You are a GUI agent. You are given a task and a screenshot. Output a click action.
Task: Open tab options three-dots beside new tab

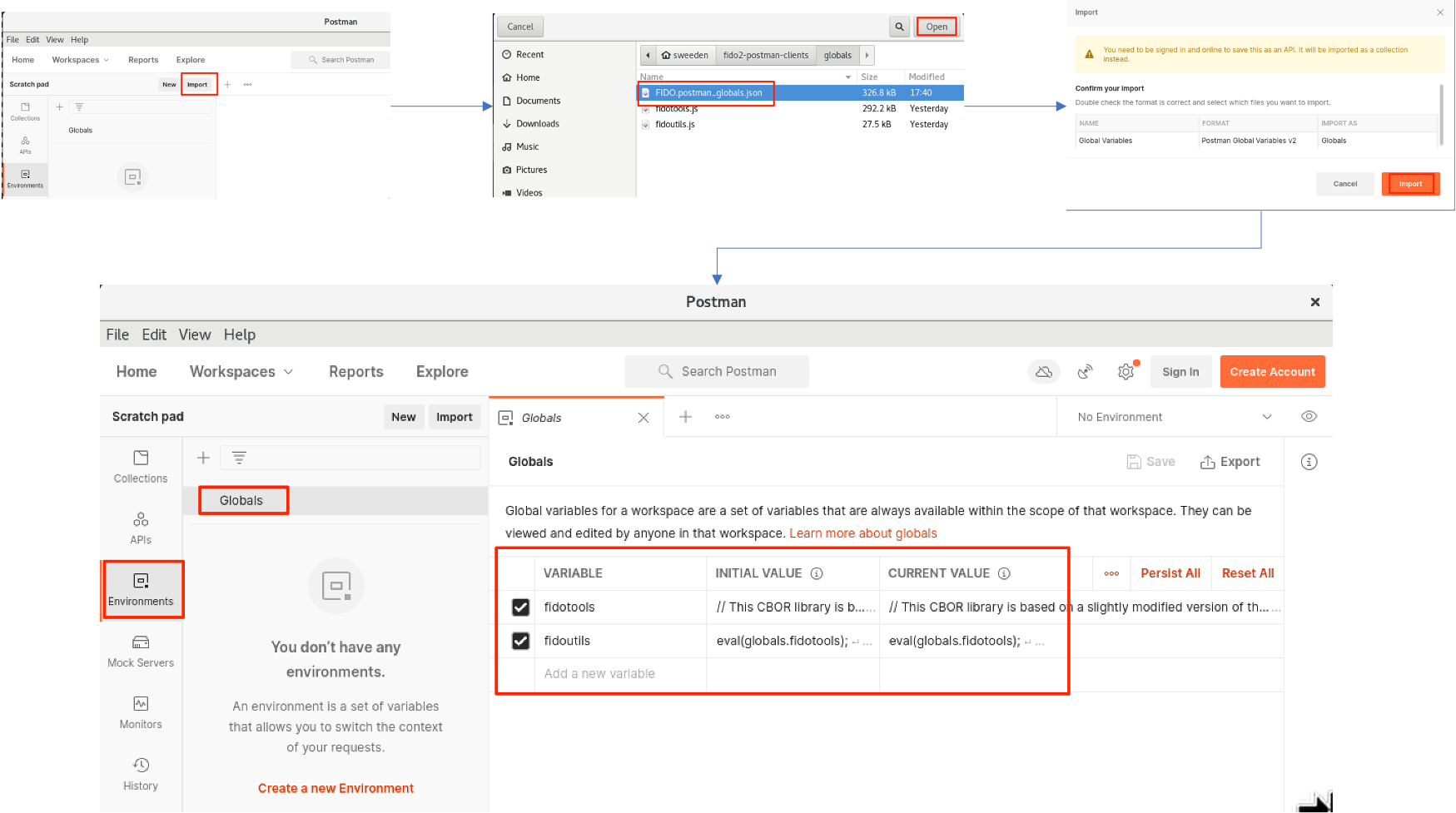click(722, 416)
